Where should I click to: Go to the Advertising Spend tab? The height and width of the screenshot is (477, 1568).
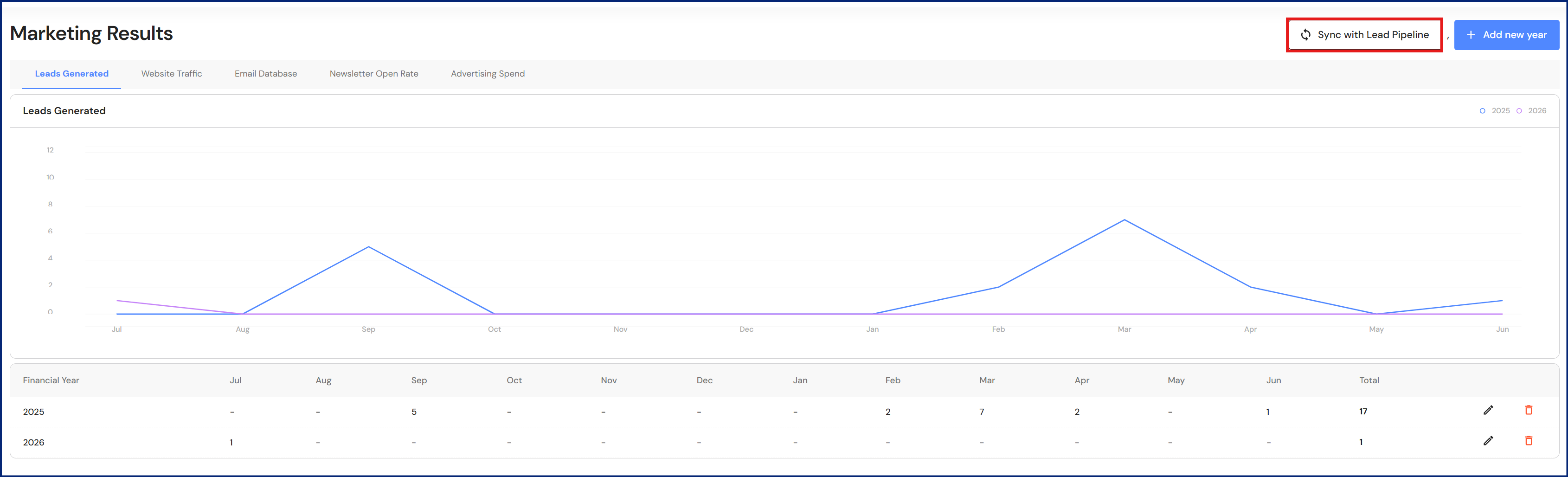pos(488,74)
